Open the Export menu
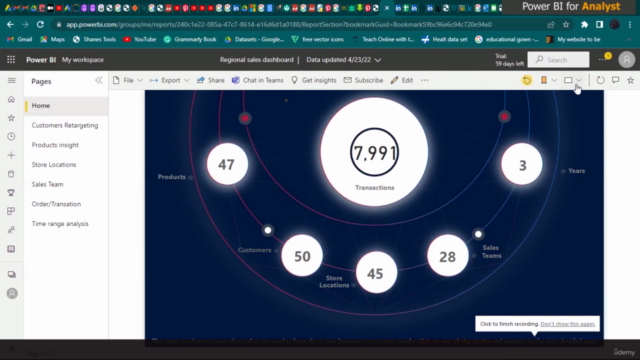Viewport: 640px width, 360px height. click(169, 80)
